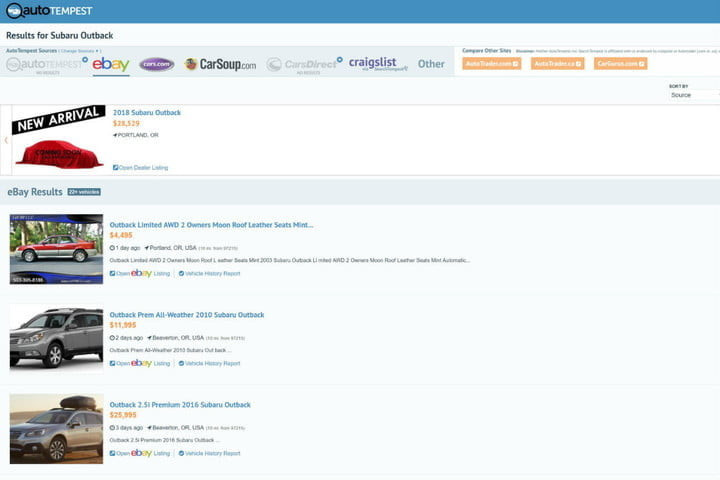Open eBay Listing for Outback Limited AWD

[140, 273]
